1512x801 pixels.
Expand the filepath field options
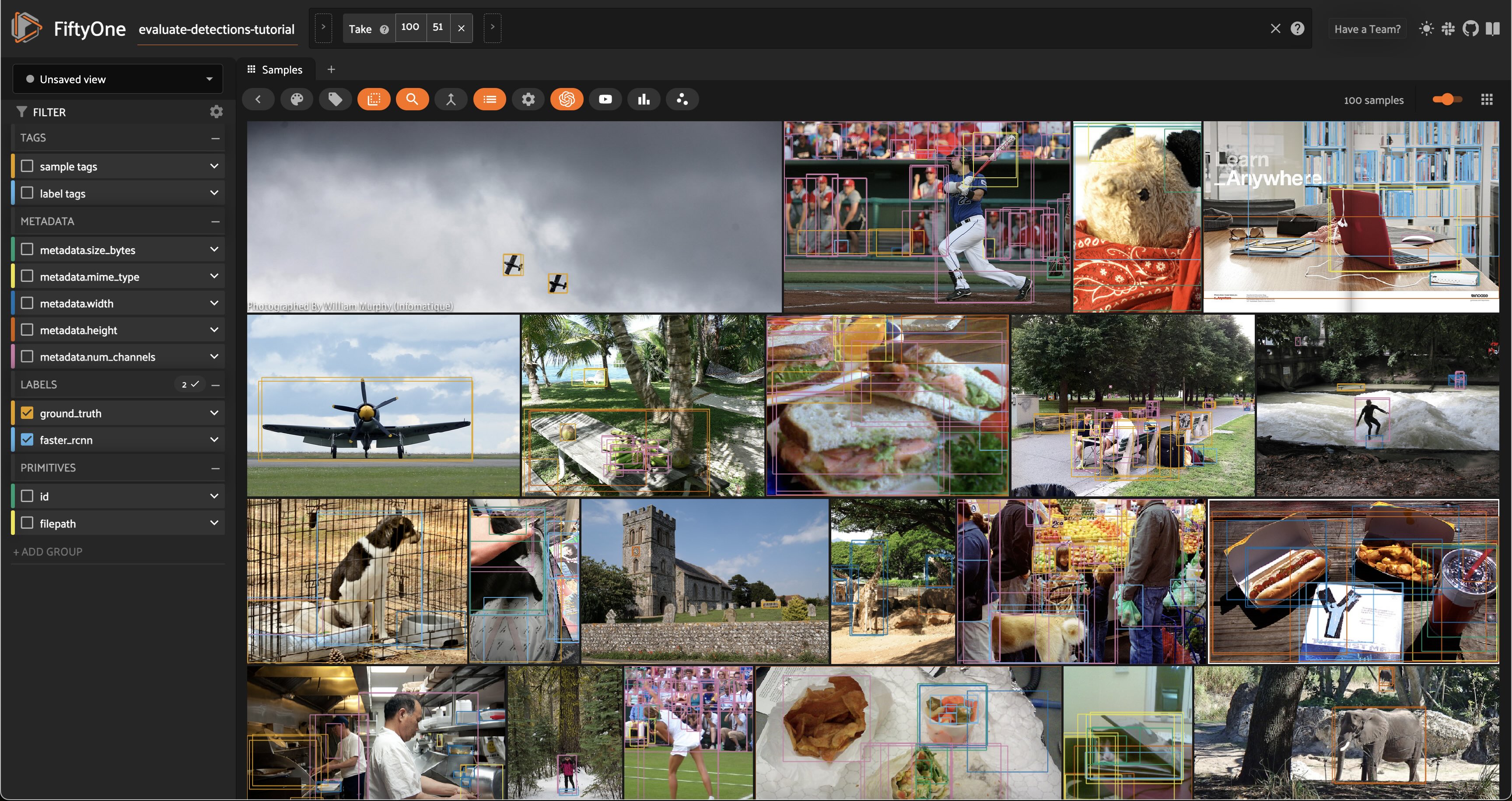(214, 523)
